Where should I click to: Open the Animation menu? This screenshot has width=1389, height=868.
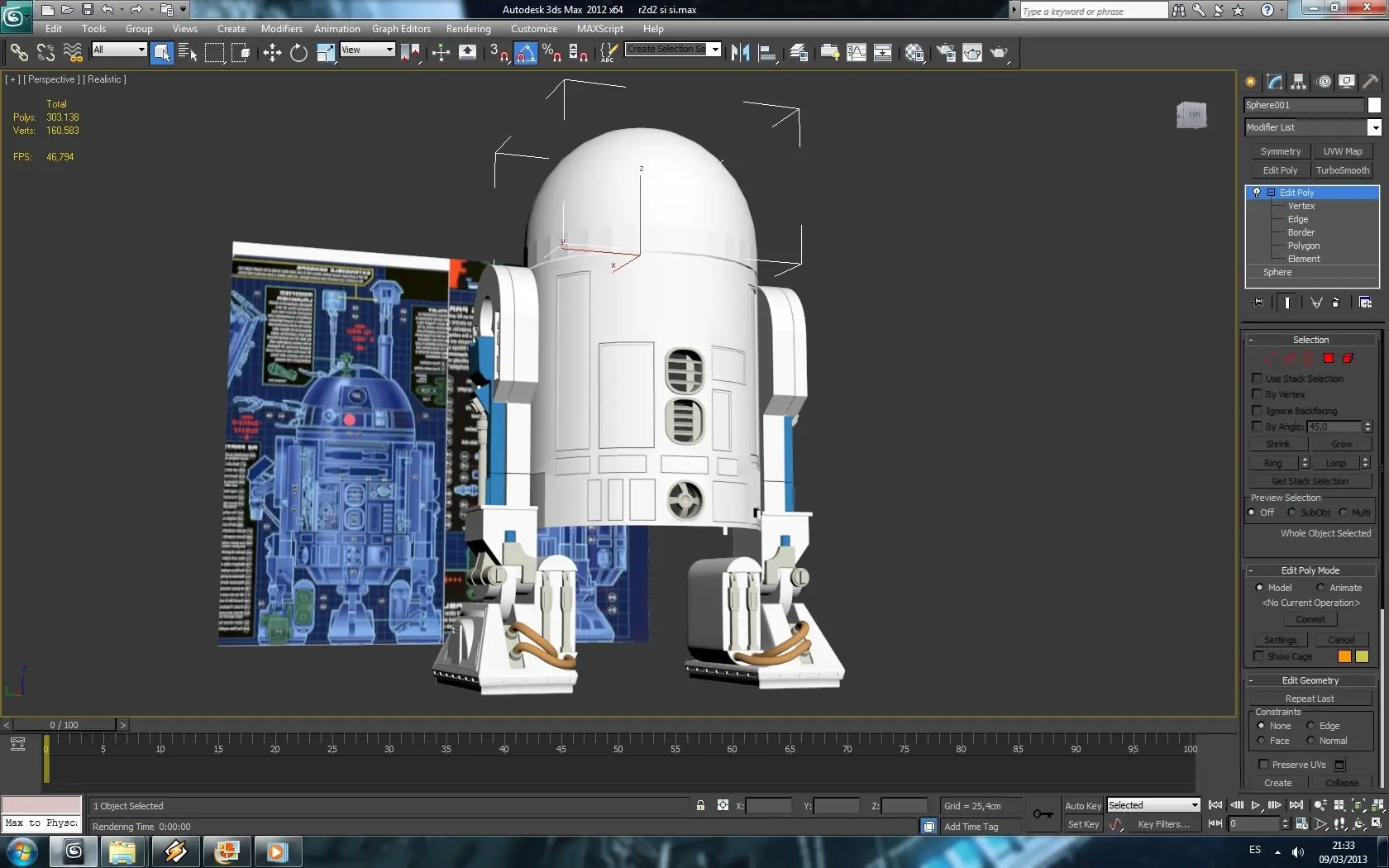[337, 28]
